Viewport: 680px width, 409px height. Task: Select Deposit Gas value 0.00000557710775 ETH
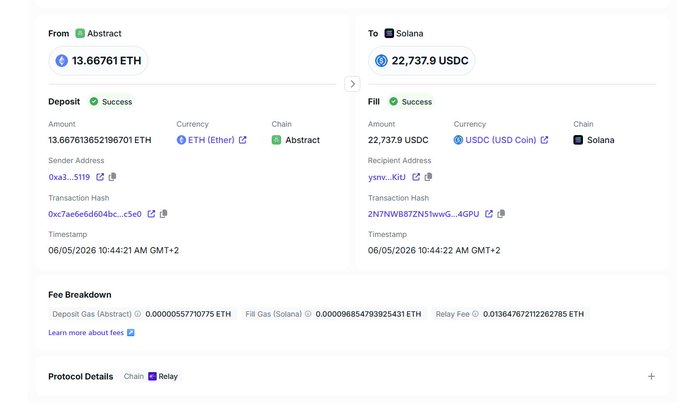click(188, 314)
